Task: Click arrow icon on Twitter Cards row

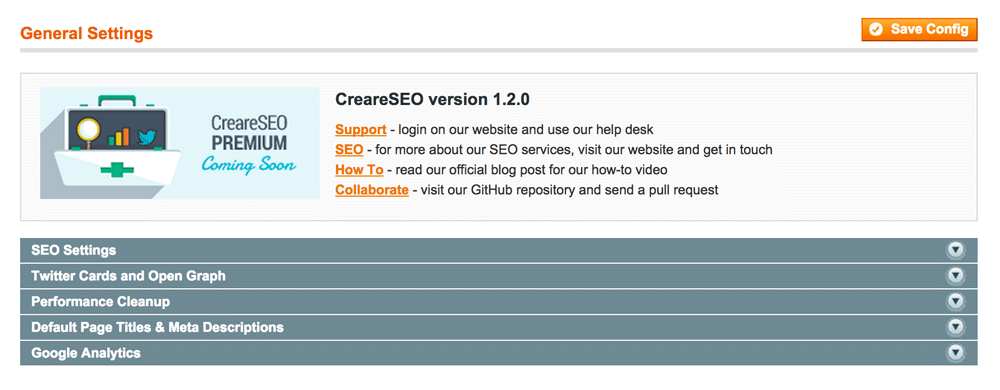Action: pyautogui.click(x=955, y=276)
